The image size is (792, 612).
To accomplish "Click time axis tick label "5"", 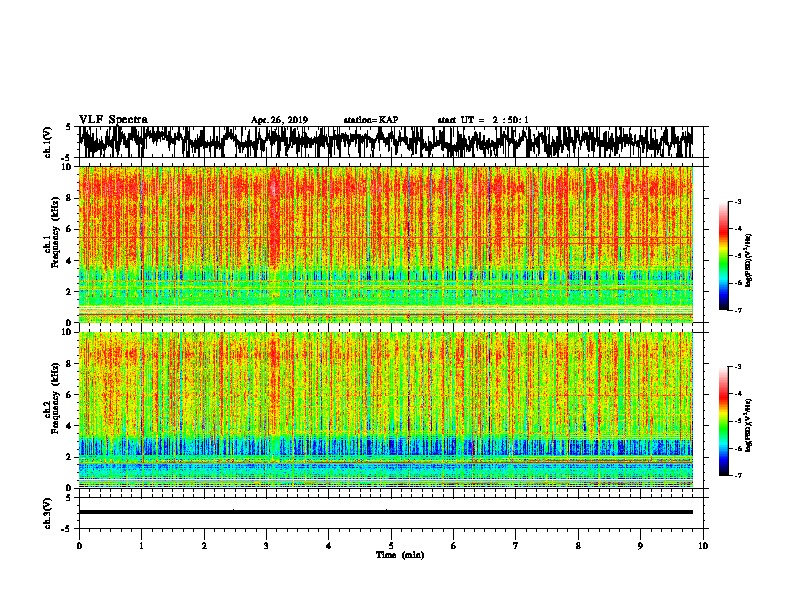I will (391, 546).
